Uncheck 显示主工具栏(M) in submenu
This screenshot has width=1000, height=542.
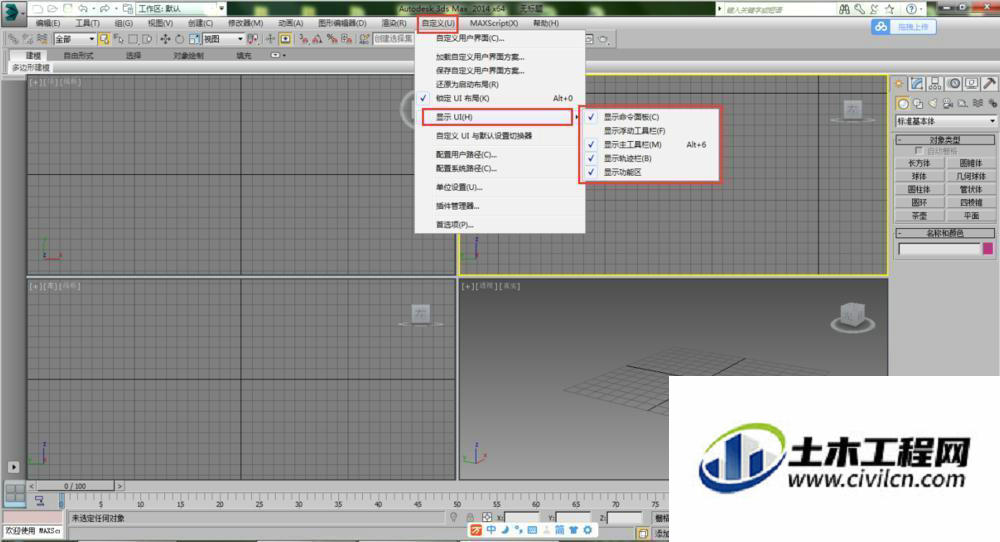(x=650, y=145)
